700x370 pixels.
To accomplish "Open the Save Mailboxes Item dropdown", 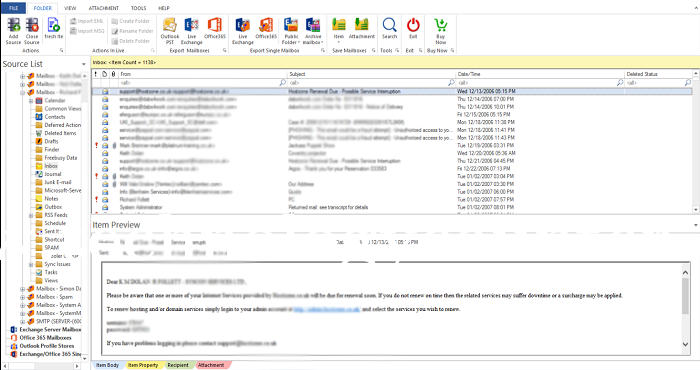I will coord(339,31).
